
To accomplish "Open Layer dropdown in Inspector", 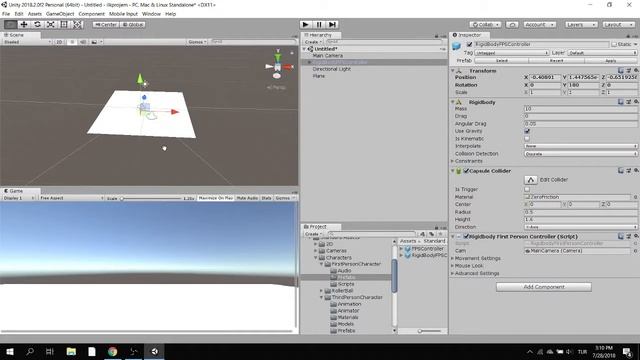I will 602,53.
